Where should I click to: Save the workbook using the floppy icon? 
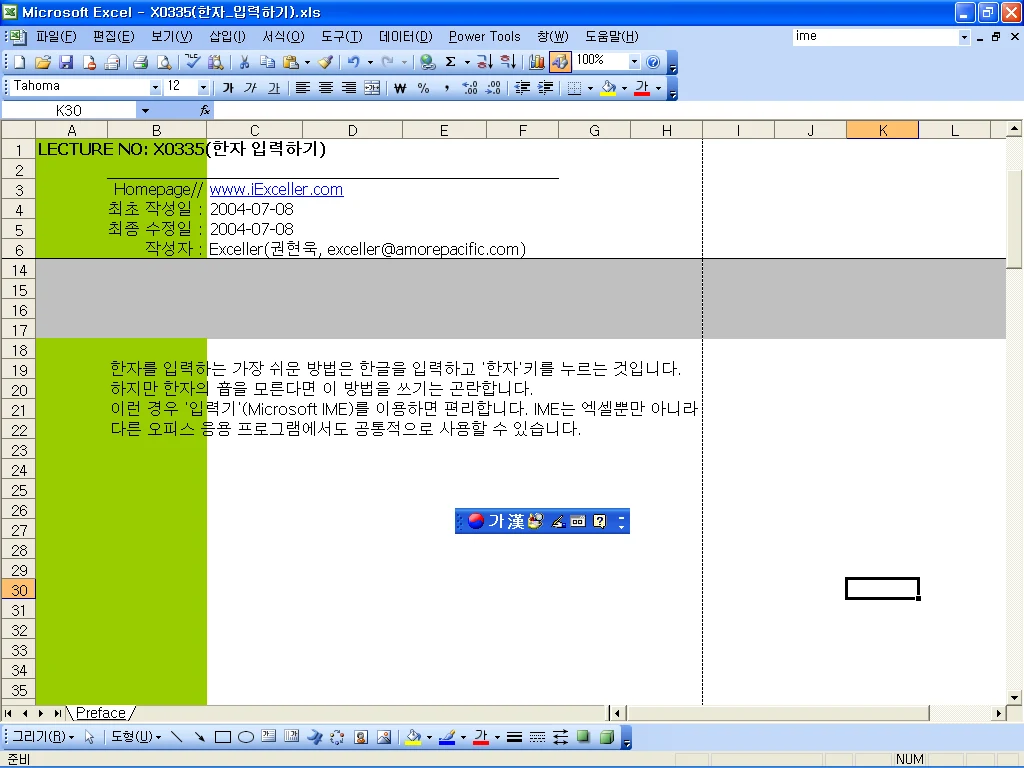click(x=66, y=62)
